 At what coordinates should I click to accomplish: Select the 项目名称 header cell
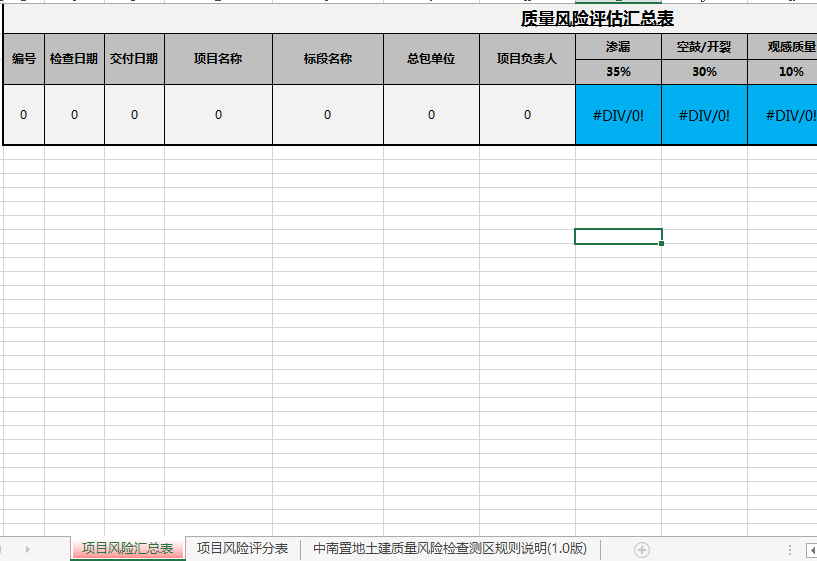click(218, 59)
